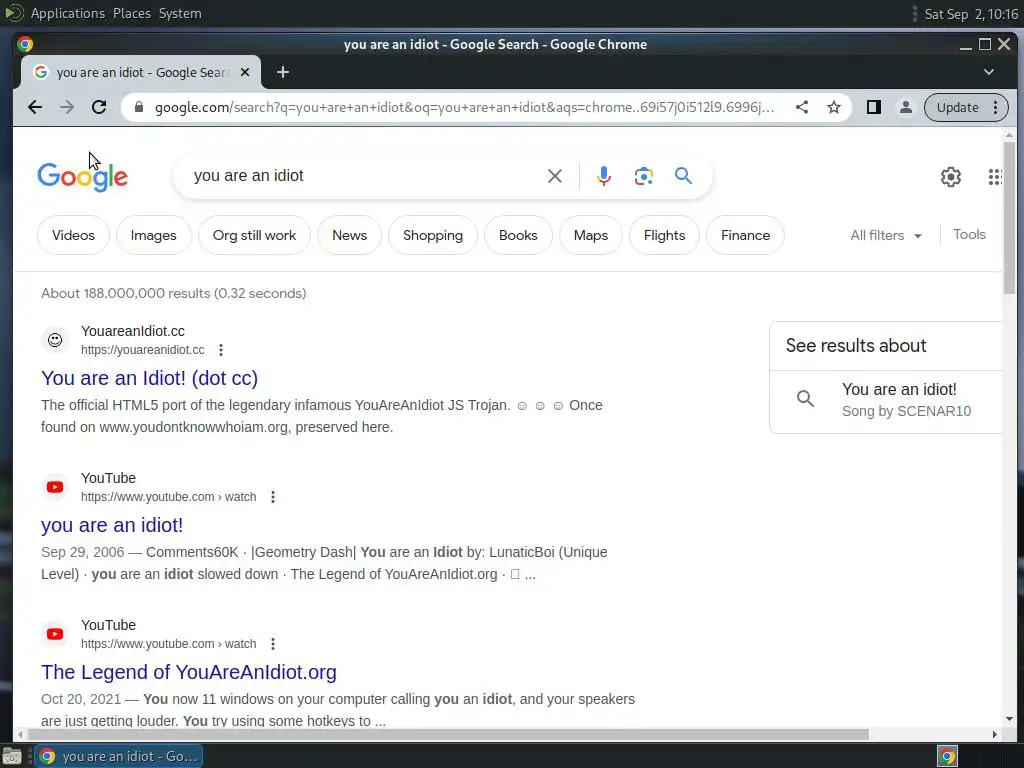Open more options for 'you are an idiot!' result
Image resolution: width=1024 pixels, height=768 pixels.
pyautogui.click(x=273, y=497)
